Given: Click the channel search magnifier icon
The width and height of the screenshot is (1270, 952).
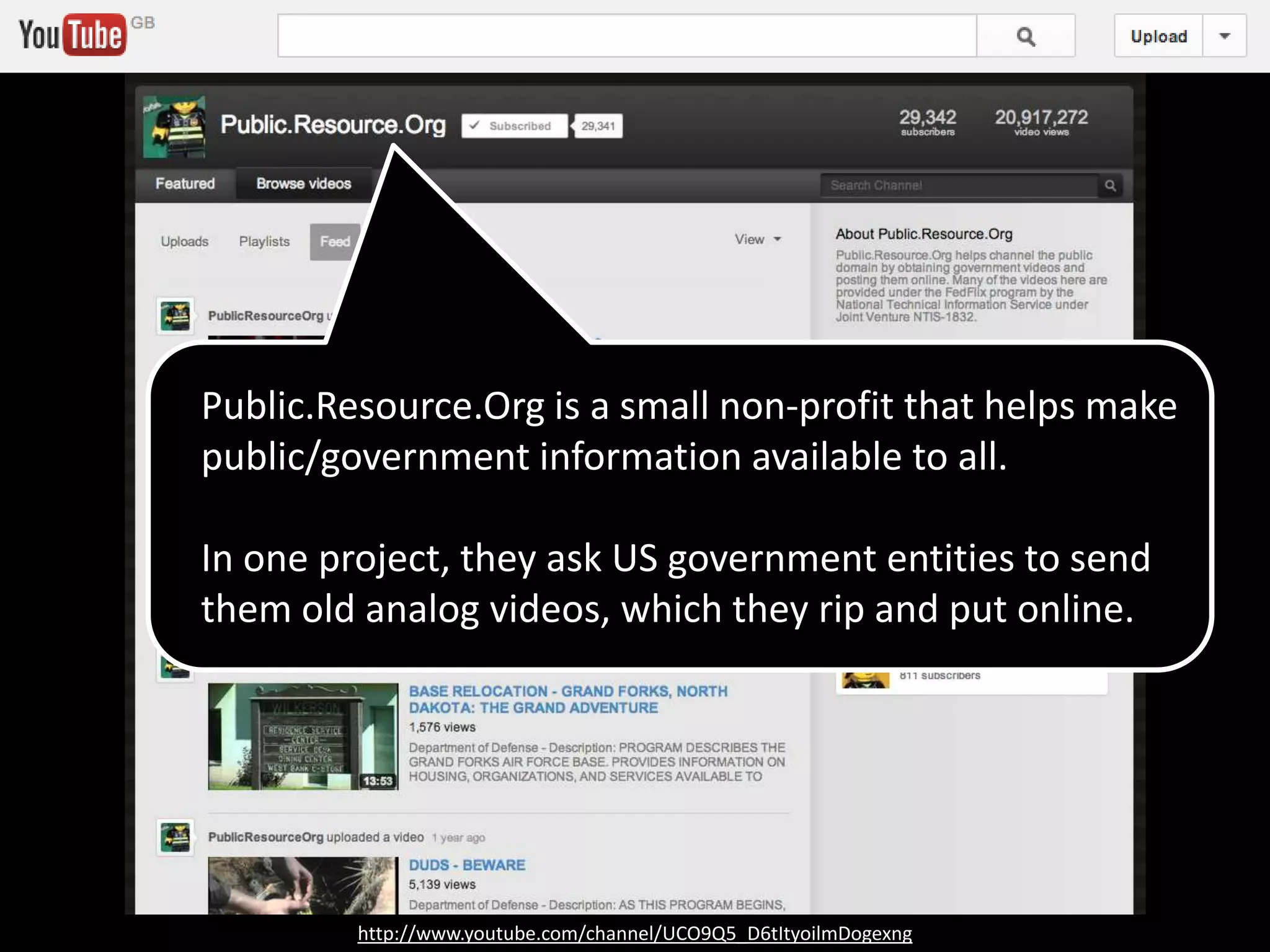Looking at the screenshot, I should pos(1111,185).
